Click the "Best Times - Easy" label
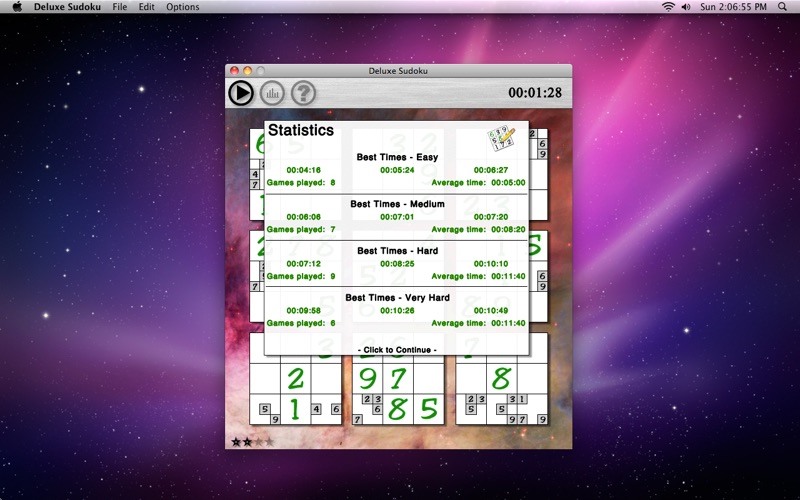 (397, 157)
